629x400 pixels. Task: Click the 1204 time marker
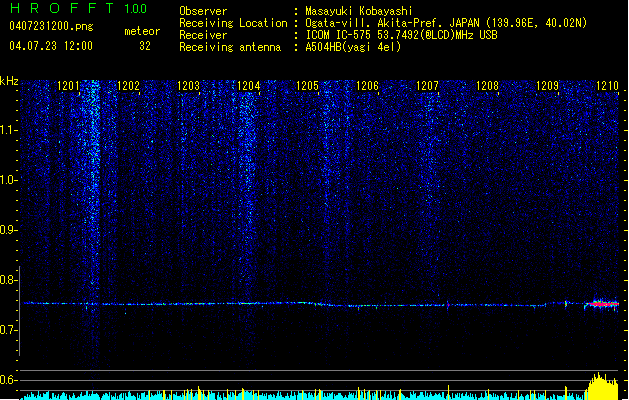[x=249, y=86]
